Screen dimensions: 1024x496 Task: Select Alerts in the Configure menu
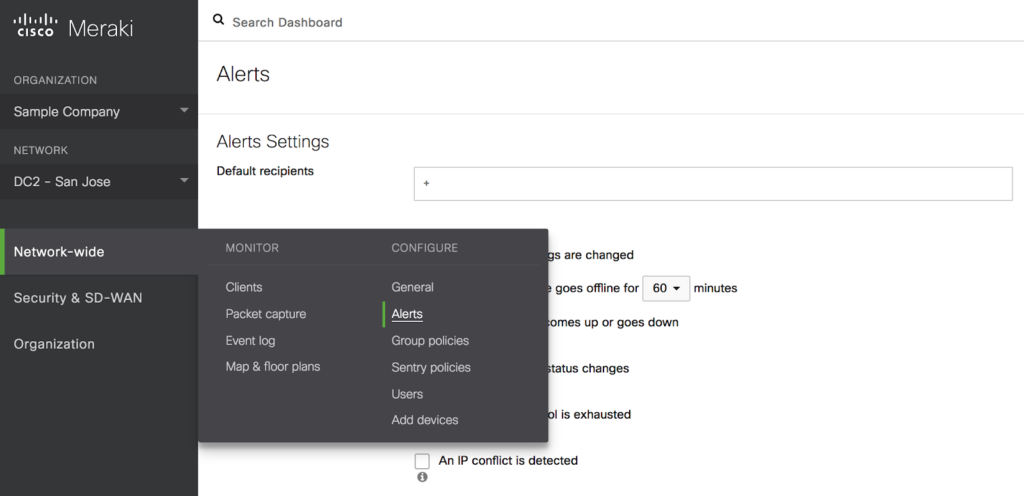pyautogui.click(x=407, y=314)
